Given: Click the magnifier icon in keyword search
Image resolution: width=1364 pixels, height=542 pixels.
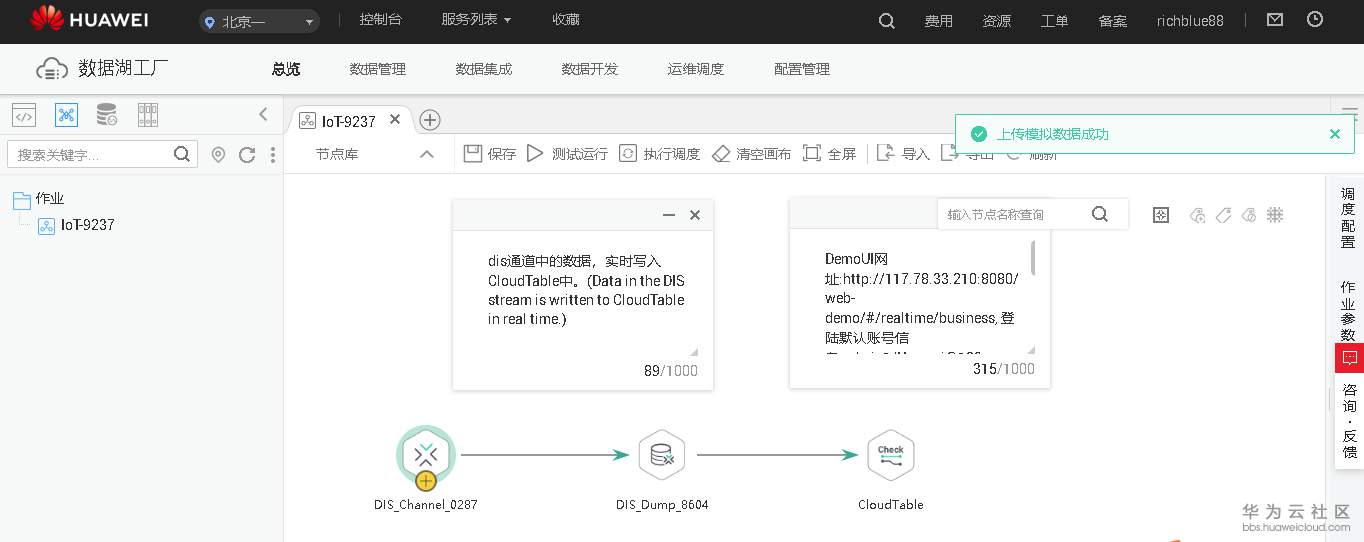Looking at the screenshot, I should [182, 154].
